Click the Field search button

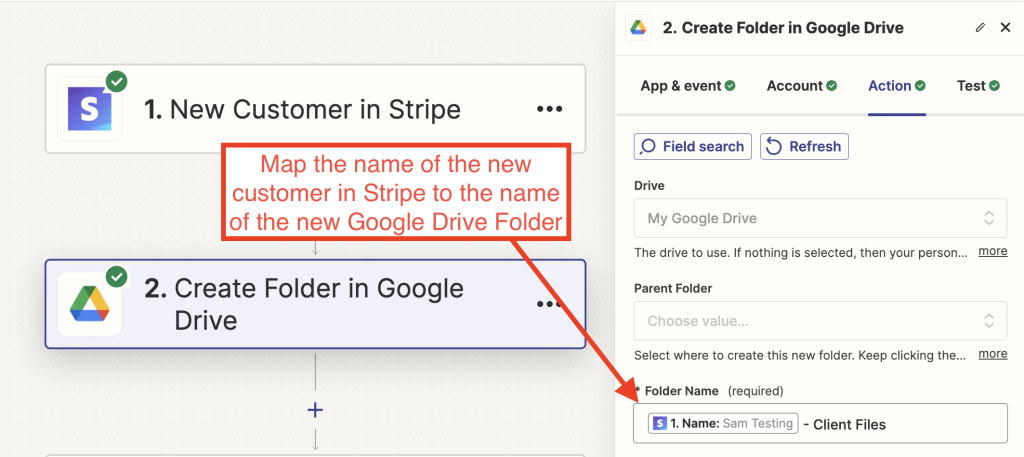click(693, 146)
